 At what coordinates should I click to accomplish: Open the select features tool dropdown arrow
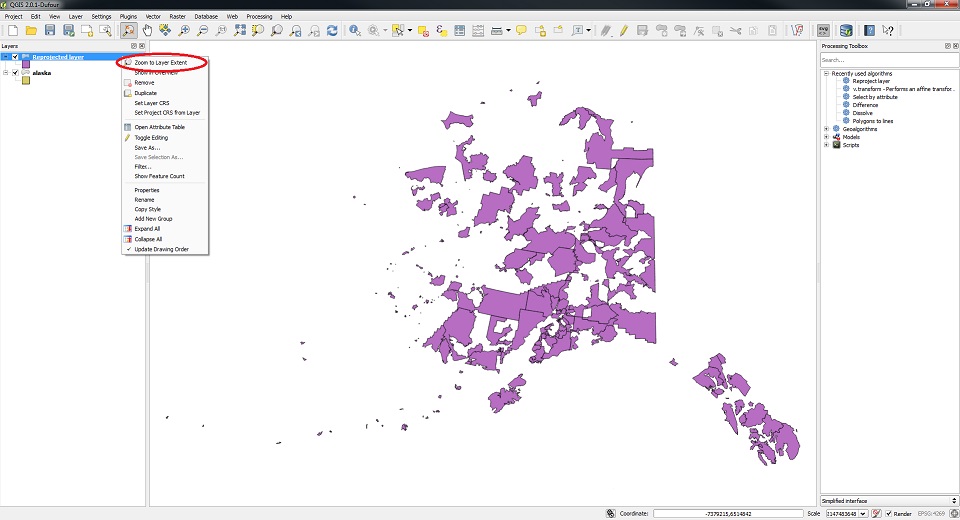(x=410, y=30)
